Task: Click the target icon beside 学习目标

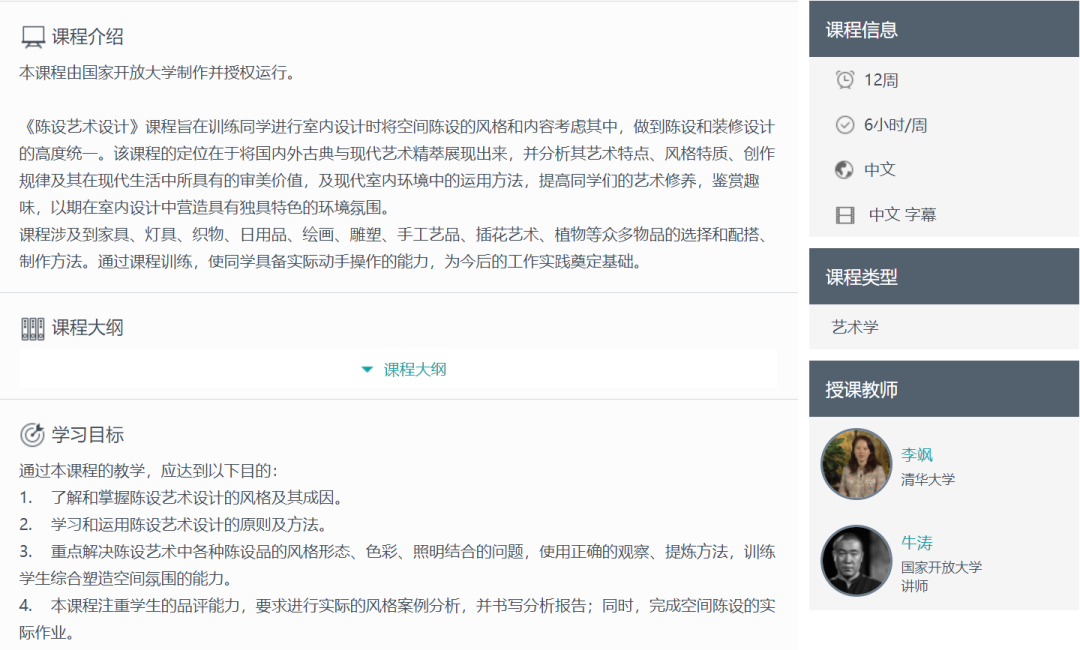Action: point(33,435)
